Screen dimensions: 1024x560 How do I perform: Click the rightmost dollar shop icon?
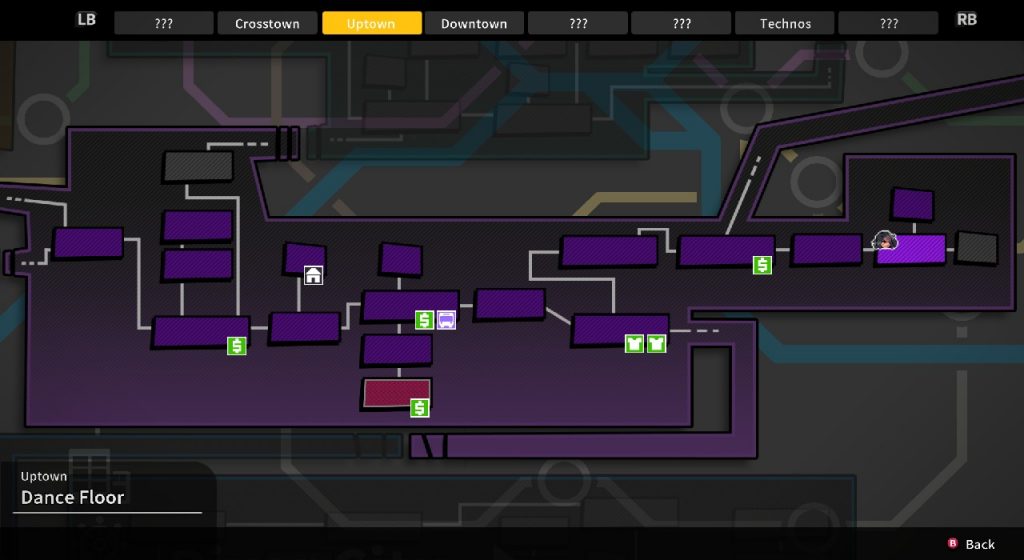click(763, 265)
